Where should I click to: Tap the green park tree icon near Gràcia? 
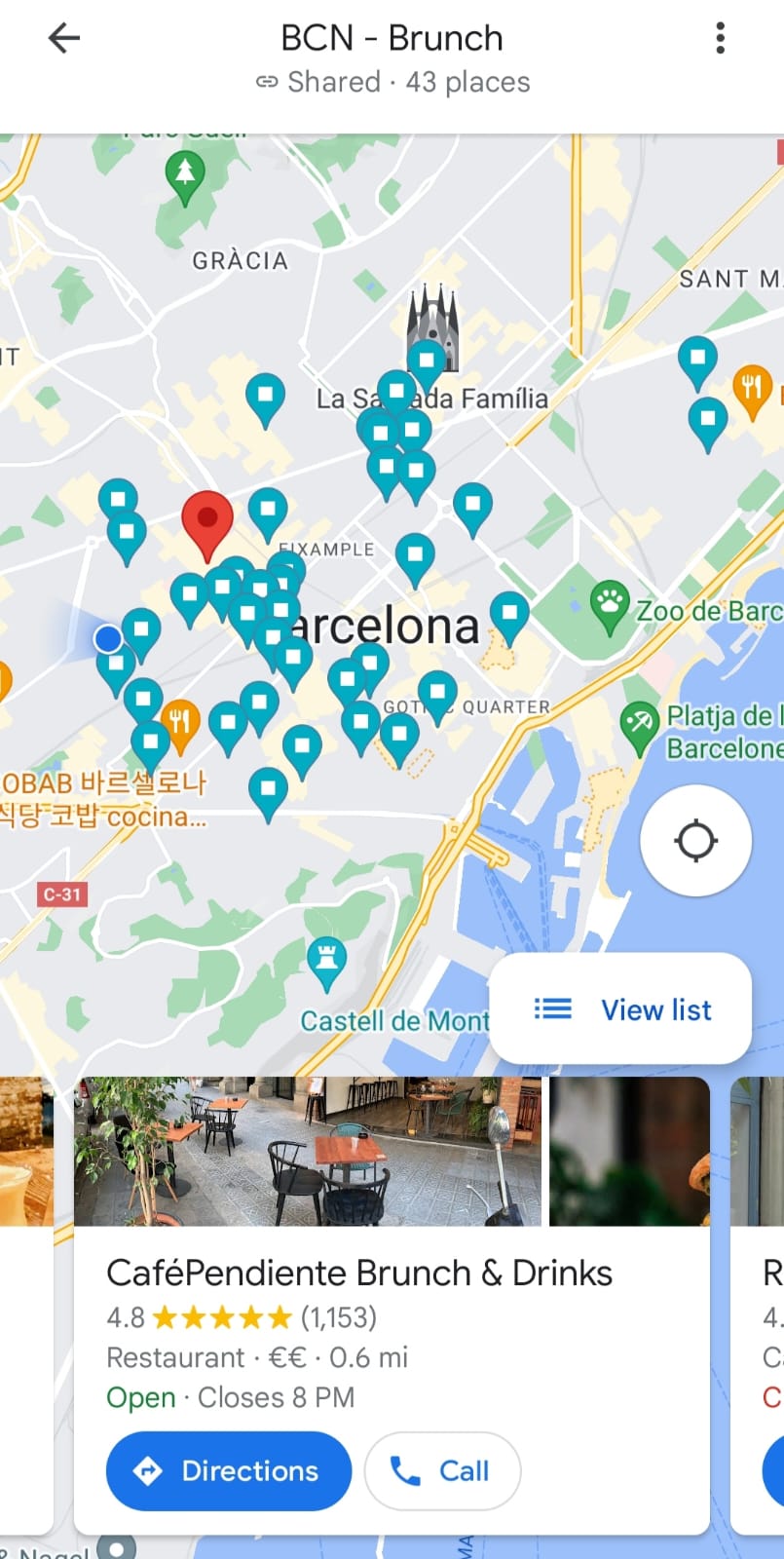click(x=185, y=177)
